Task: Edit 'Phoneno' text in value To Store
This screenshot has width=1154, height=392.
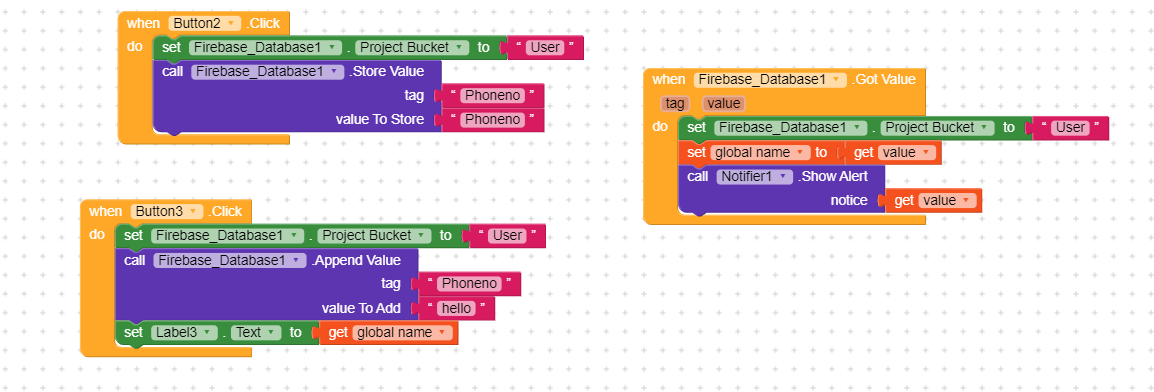Action: (x=492, y=119)
